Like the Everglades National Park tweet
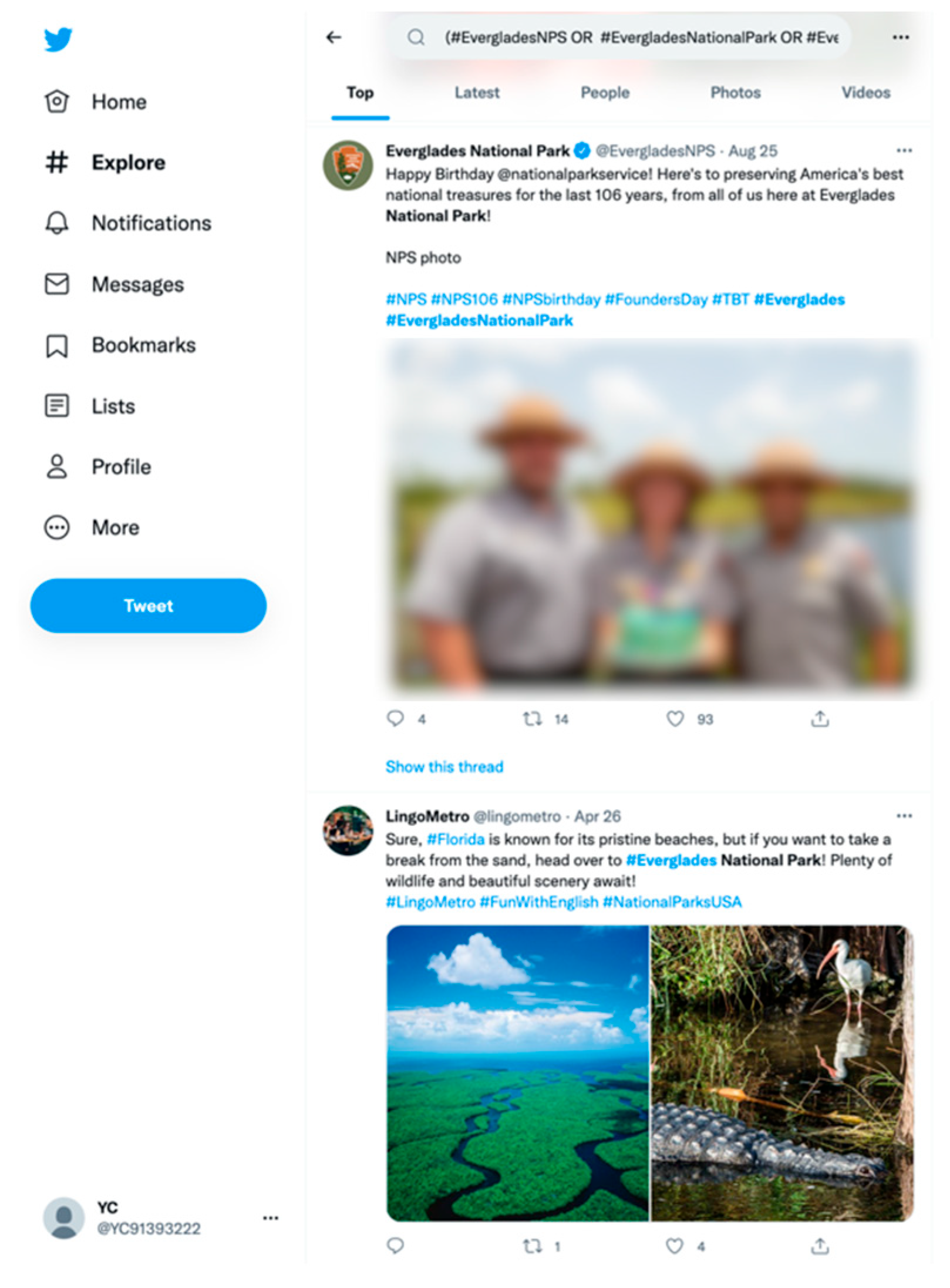This screenshot has width=950, height=1288. 675,718
